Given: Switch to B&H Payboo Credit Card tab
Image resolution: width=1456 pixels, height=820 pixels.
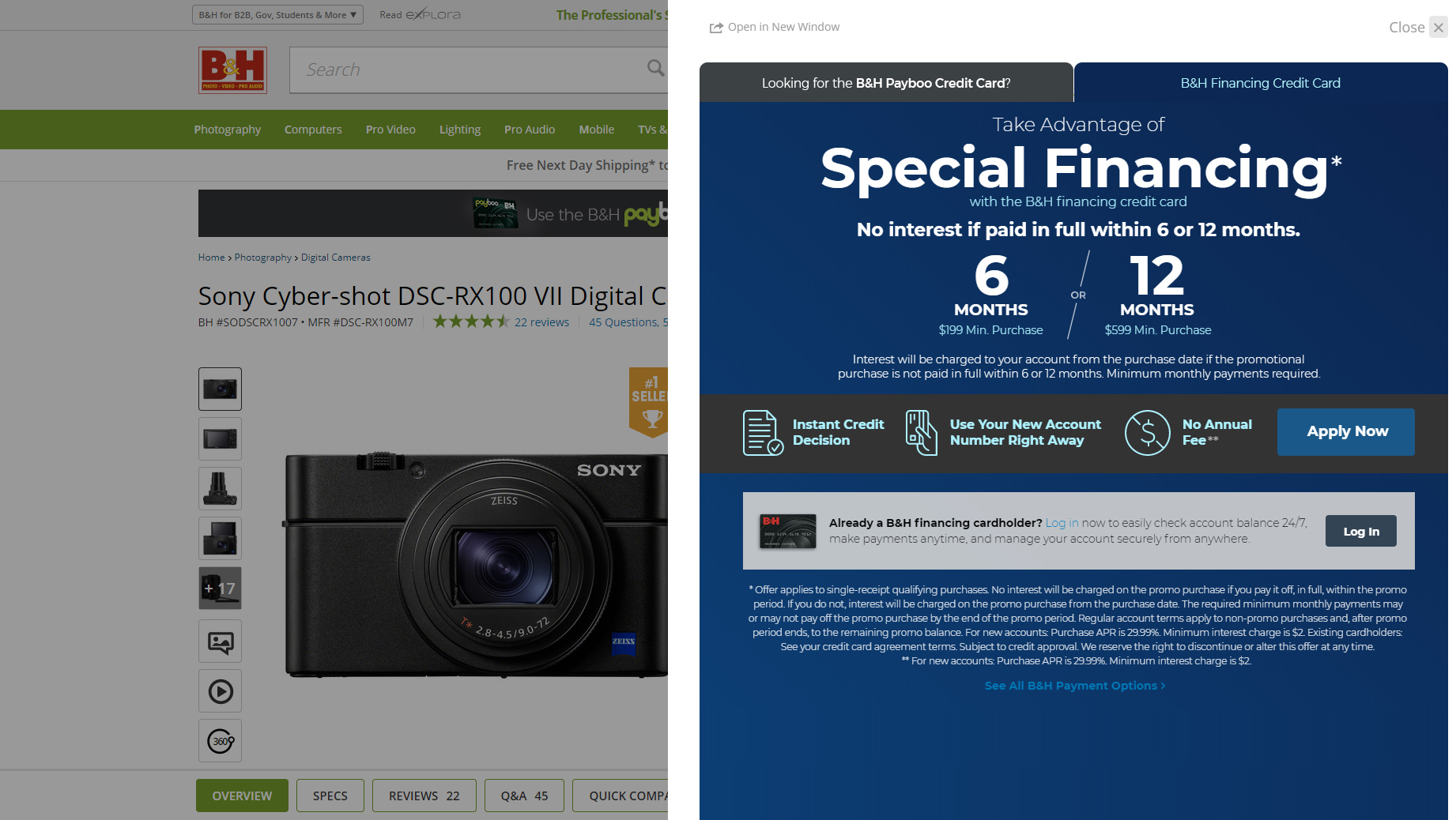Looking at the screenshot, I should (x=886, y=83).
